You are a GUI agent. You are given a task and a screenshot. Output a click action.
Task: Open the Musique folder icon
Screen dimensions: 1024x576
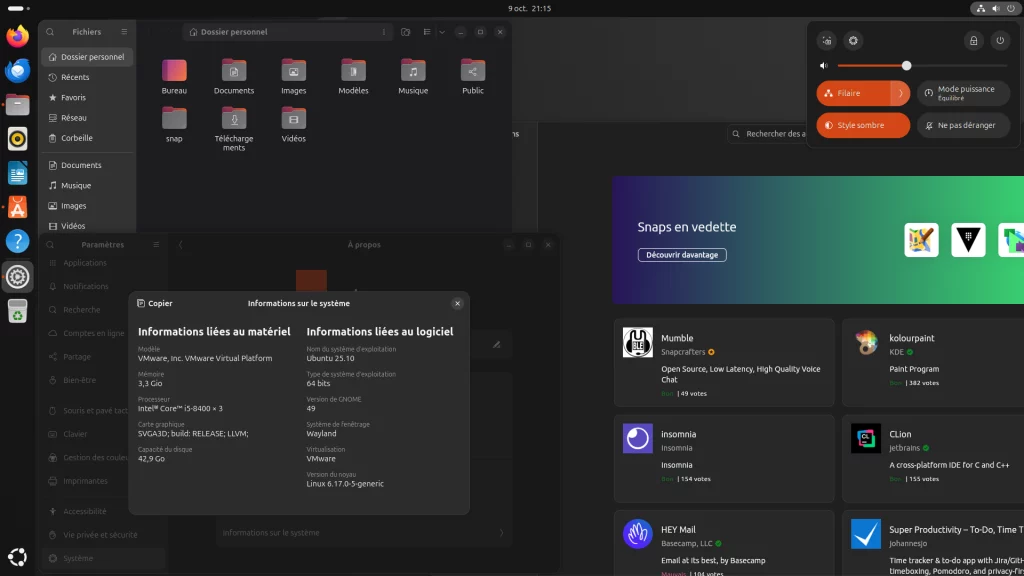pyautogui.click(x=413, y=71)
